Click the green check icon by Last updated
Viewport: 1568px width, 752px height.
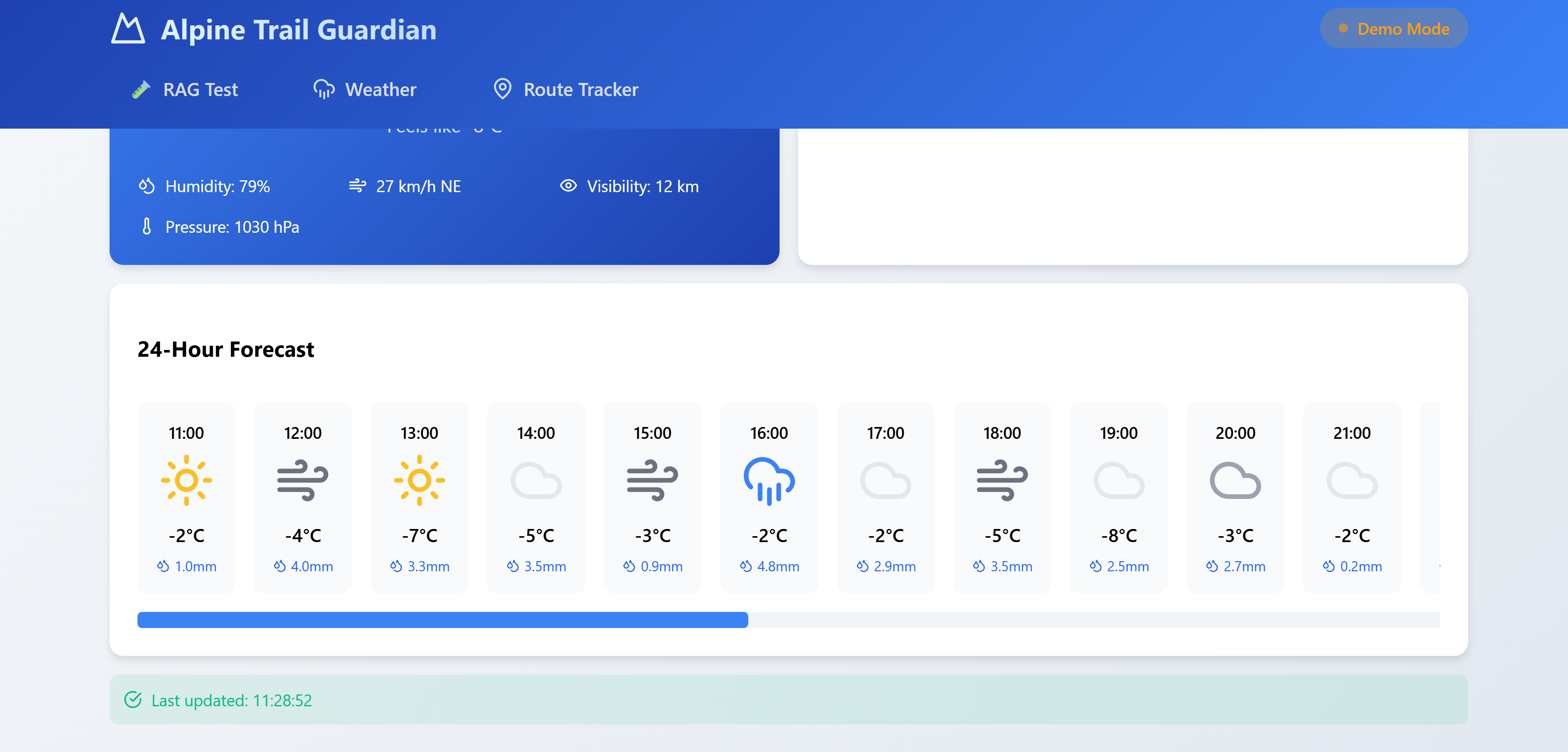click(x=133, y=700)
